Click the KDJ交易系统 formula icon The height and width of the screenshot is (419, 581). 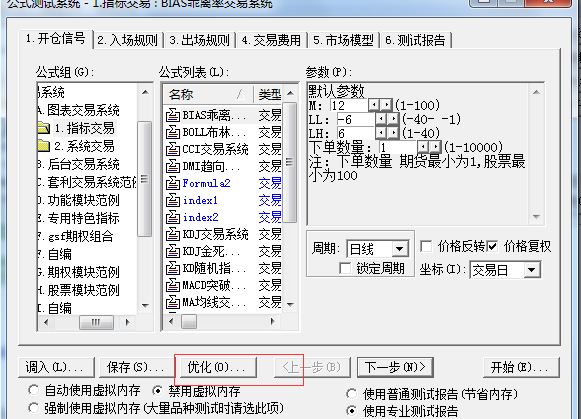tap(173, 234)
